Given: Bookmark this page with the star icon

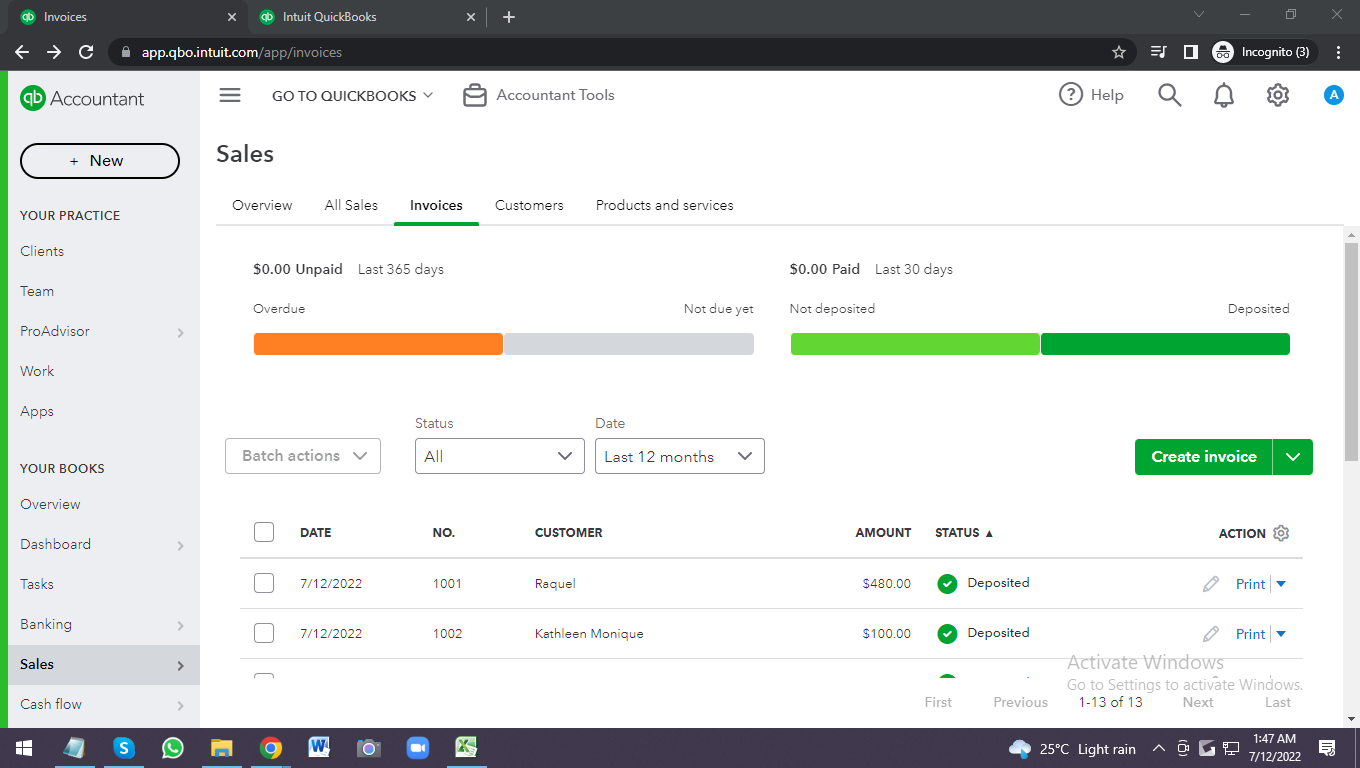Looking at the screenshot, I should point(1119,52).
